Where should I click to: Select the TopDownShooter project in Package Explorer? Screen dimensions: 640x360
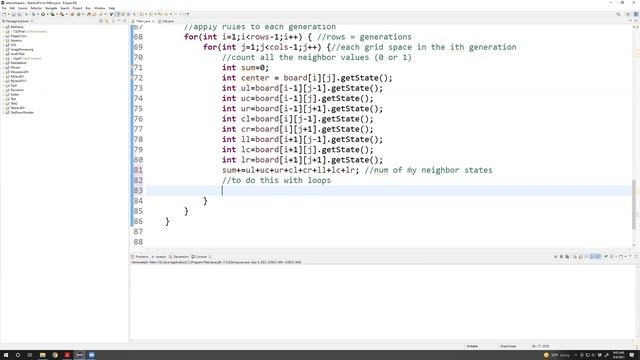tap(22, 112)
